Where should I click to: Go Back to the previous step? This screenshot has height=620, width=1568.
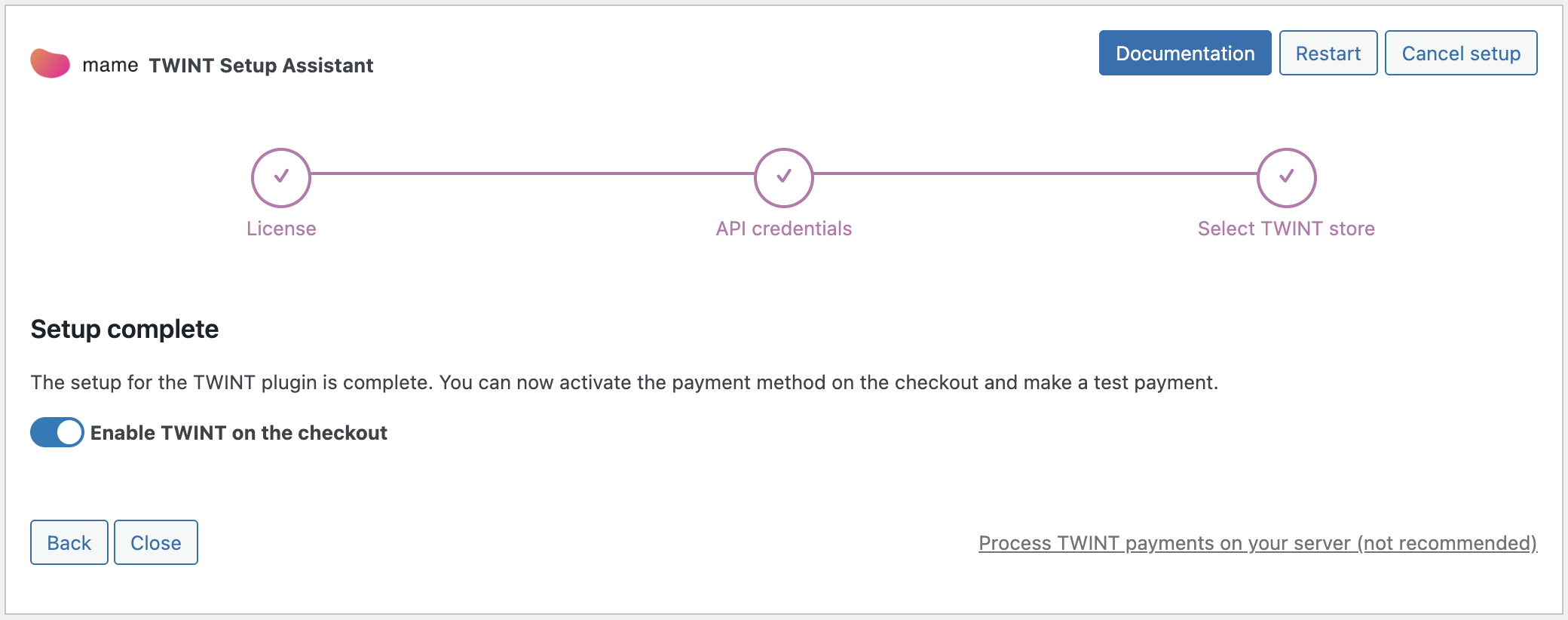pyautogui.click(x=69, y=542)
